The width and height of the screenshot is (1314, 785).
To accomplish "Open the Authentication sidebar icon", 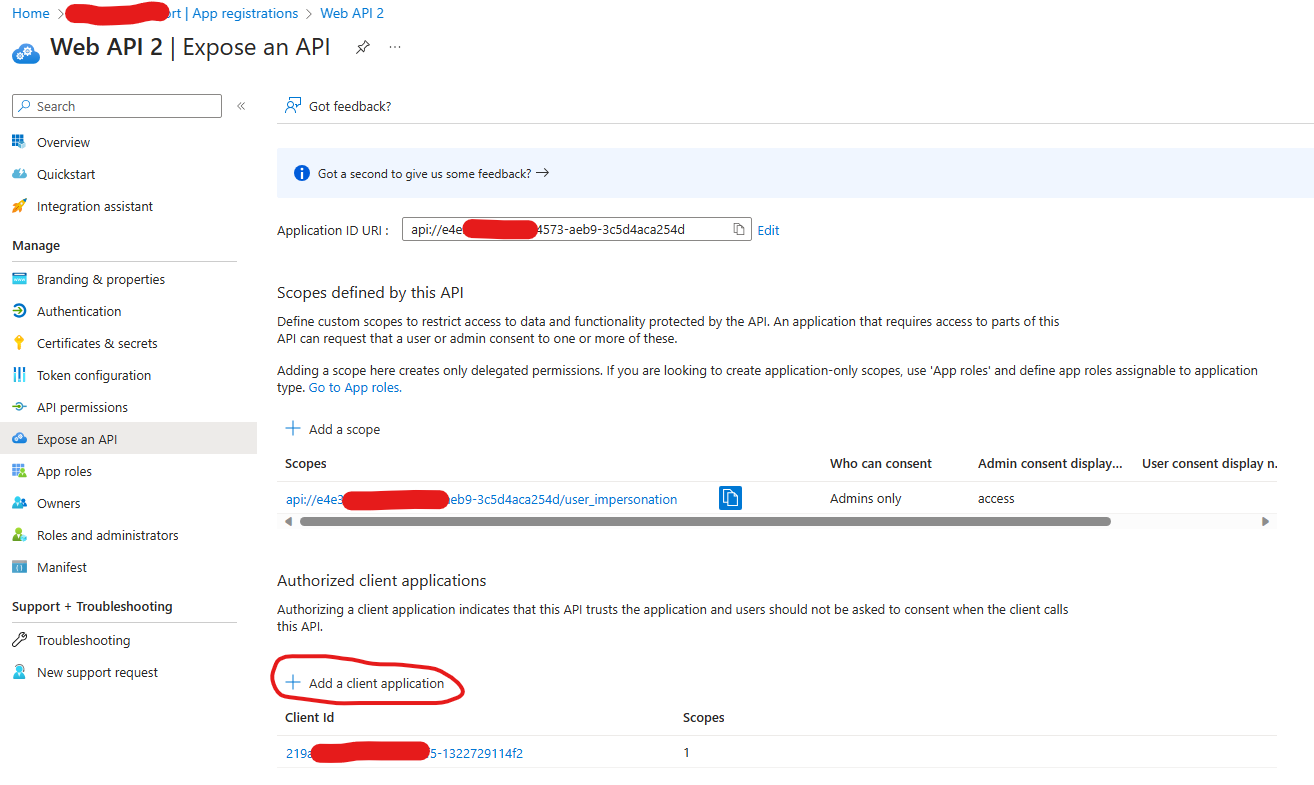I will click(20, 311).
